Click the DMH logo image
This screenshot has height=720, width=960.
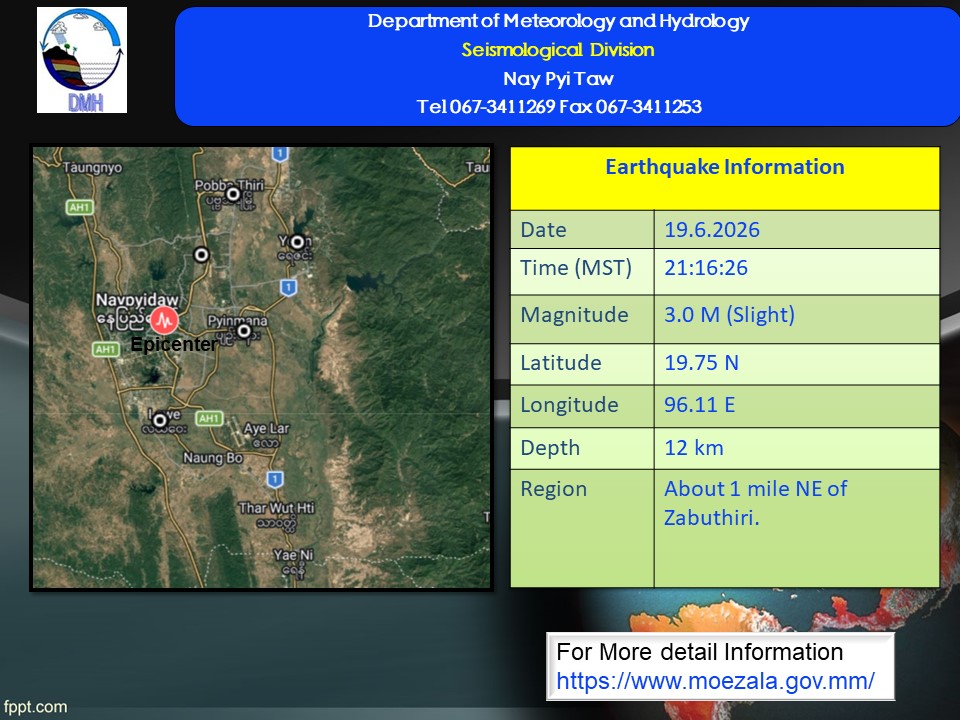82,60
